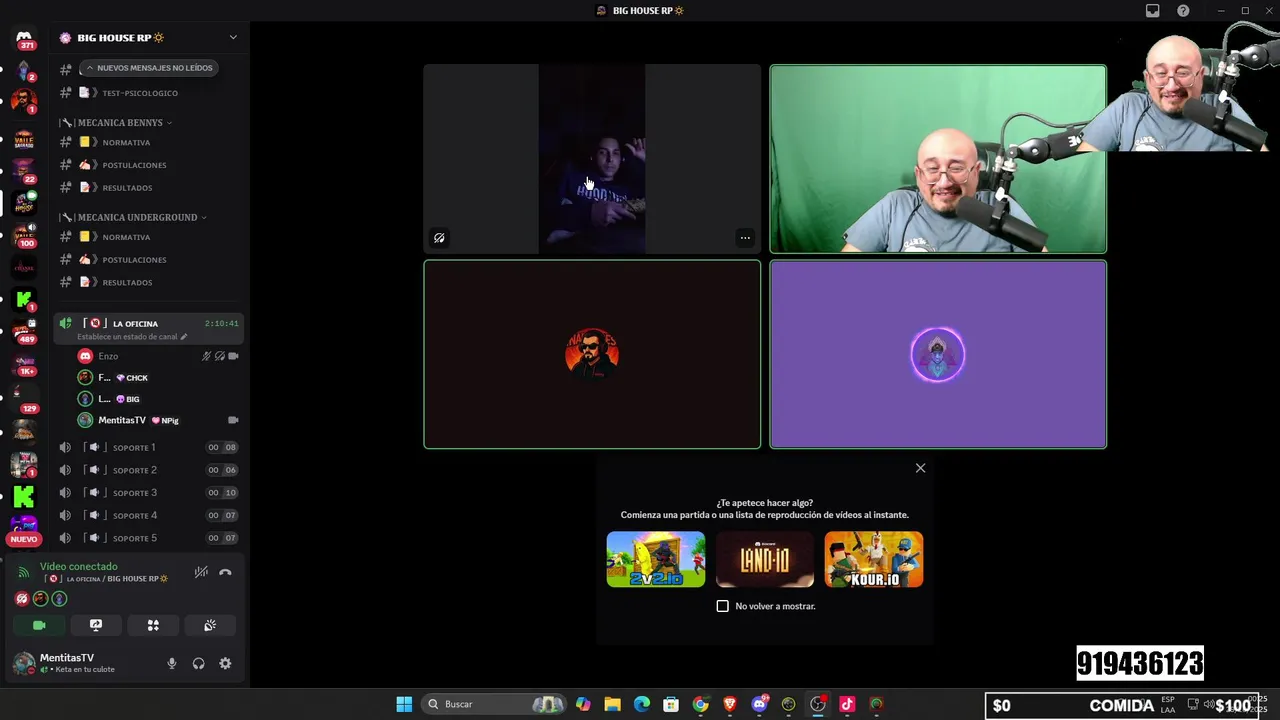1280x720 pixels.
Task: Open more options on Enzo's video tile
Action: tap(745, 238)
